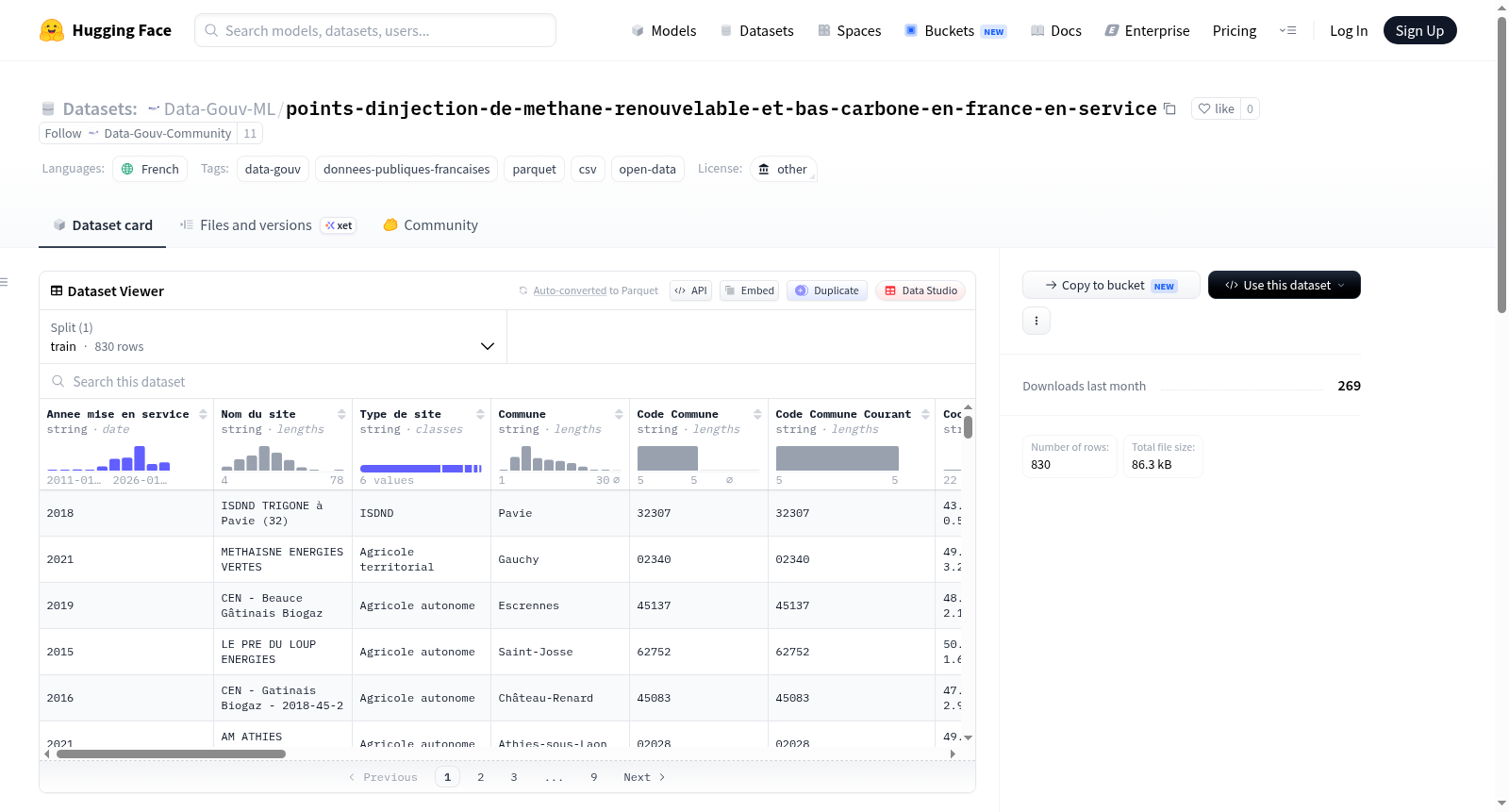Open the expanded navigation menu icon beside Pricing
Viewport: 1509px width, 812px height.
click(x=1287, y=30)
